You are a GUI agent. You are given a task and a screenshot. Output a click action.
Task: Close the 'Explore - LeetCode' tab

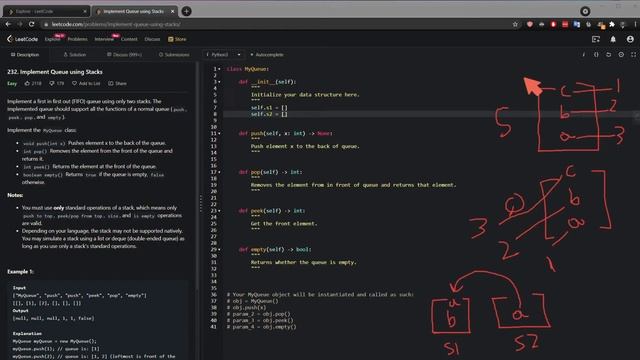click(x=84, y=11)
